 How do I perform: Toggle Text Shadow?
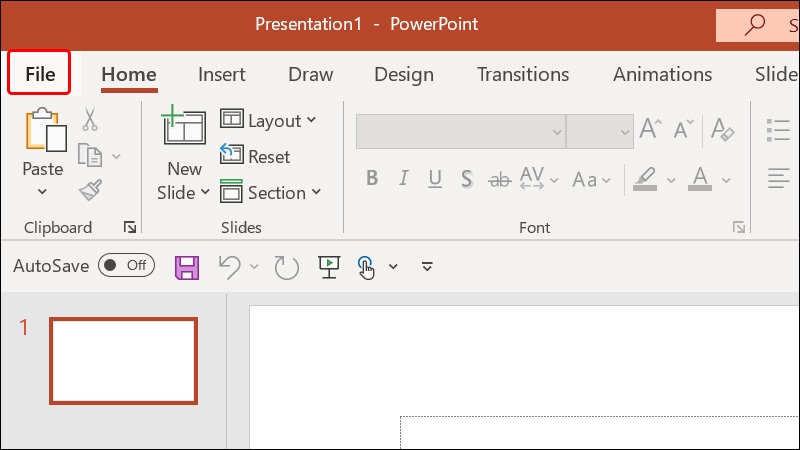tap(466, 179)
